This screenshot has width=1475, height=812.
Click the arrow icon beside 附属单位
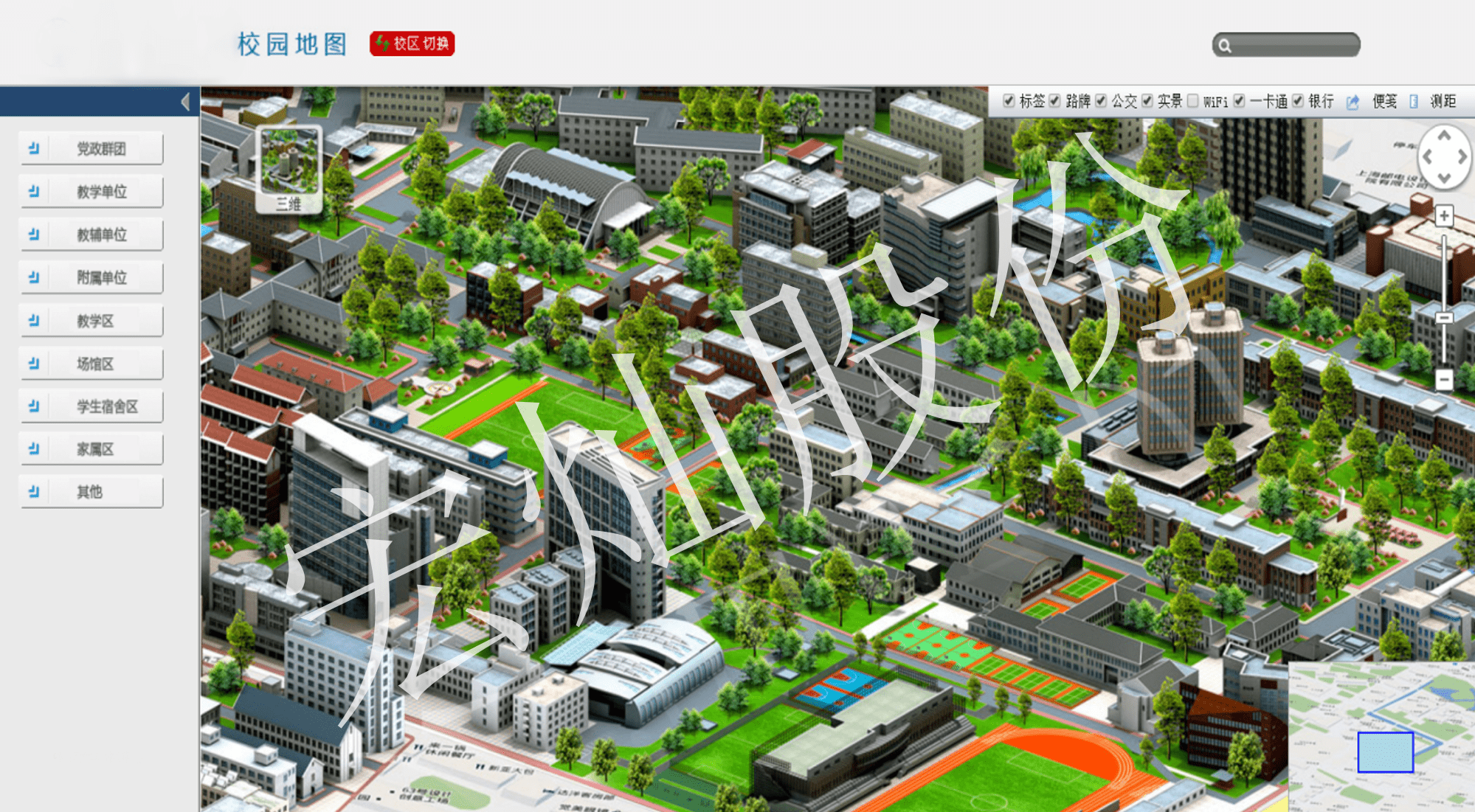coord(34,277)
